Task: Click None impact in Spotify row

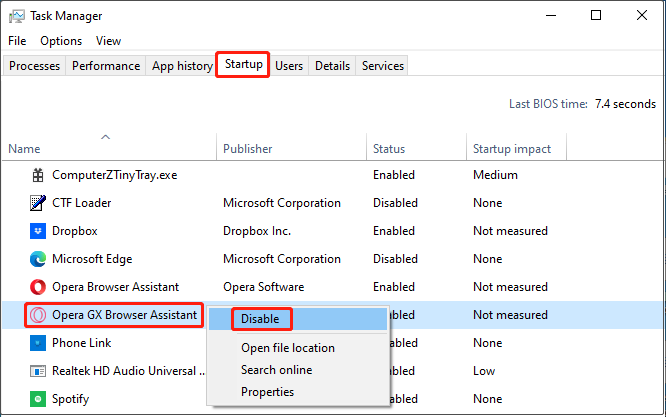Action: click(x=488, y=399)
